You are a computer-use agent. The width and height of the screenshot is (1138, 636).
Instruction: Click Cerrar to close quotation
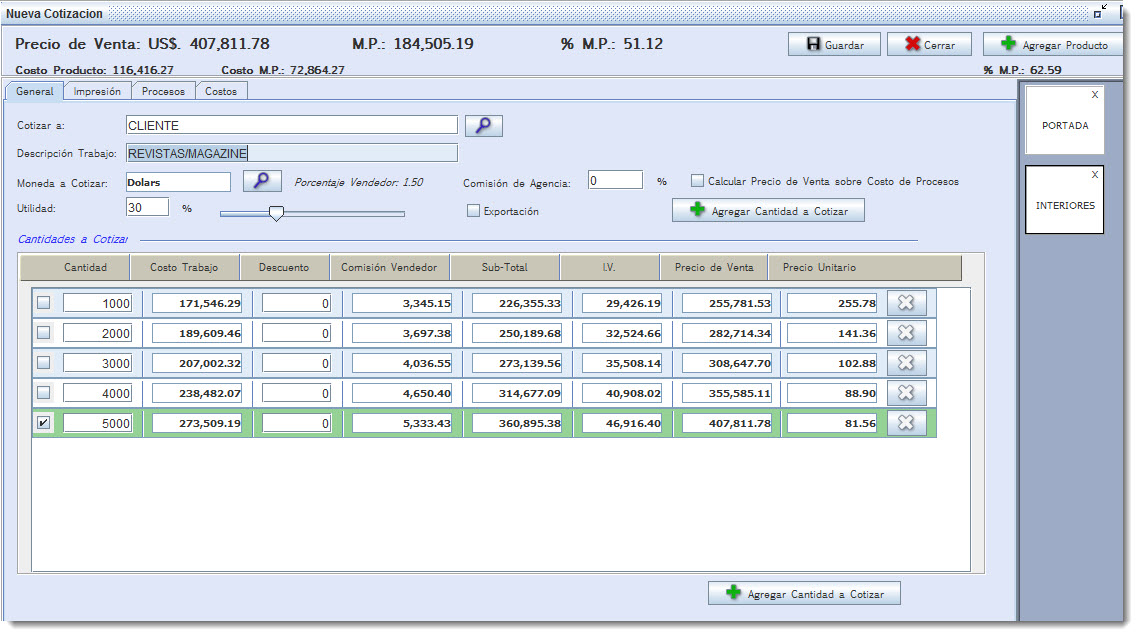pos(929,44)
